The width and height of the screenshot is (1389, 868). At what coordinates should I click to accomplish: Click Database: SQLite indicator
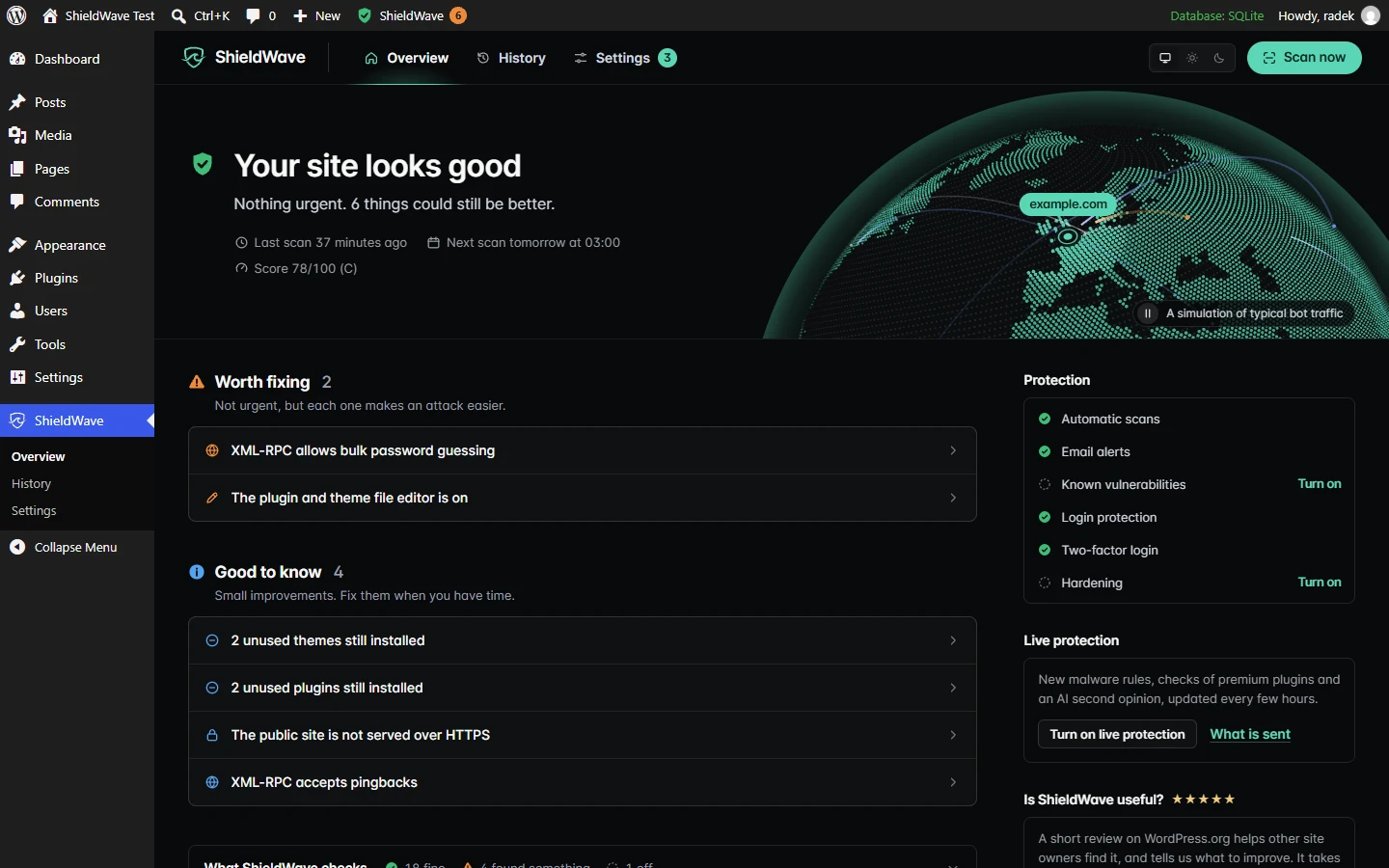(x=1216, y=15)
